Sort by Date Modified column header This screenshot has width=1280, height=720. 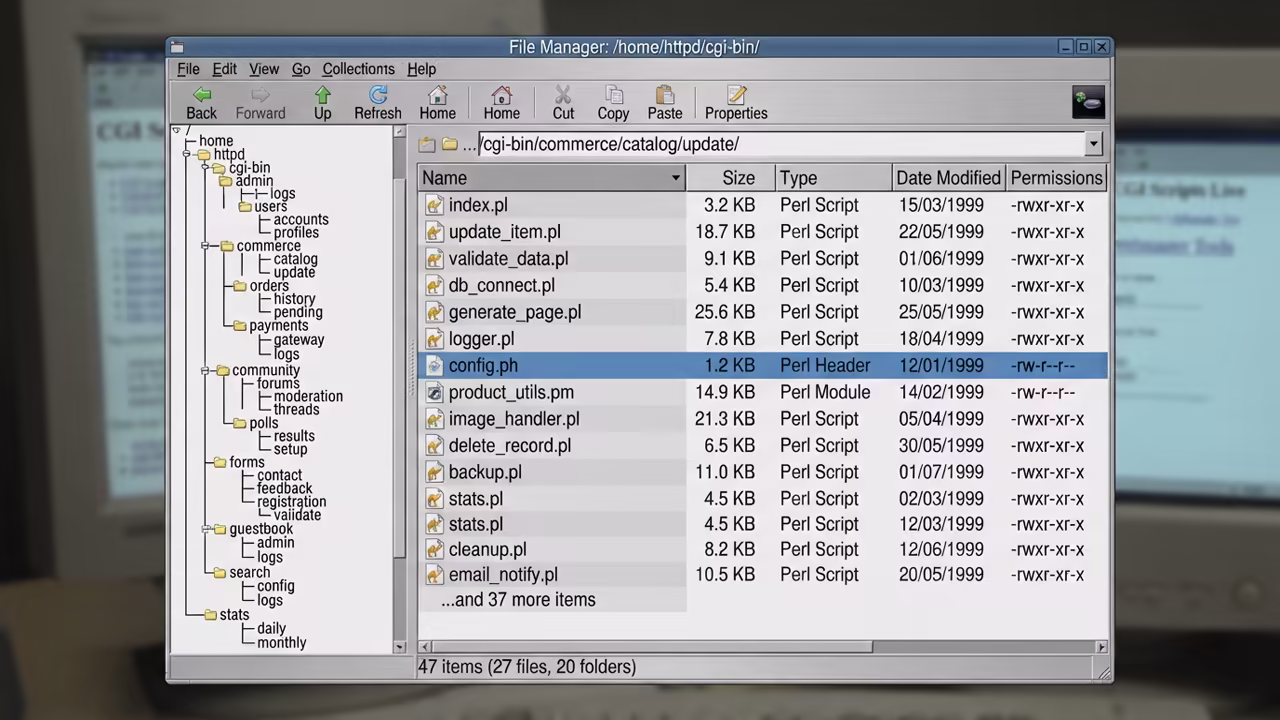coord(949,178)
